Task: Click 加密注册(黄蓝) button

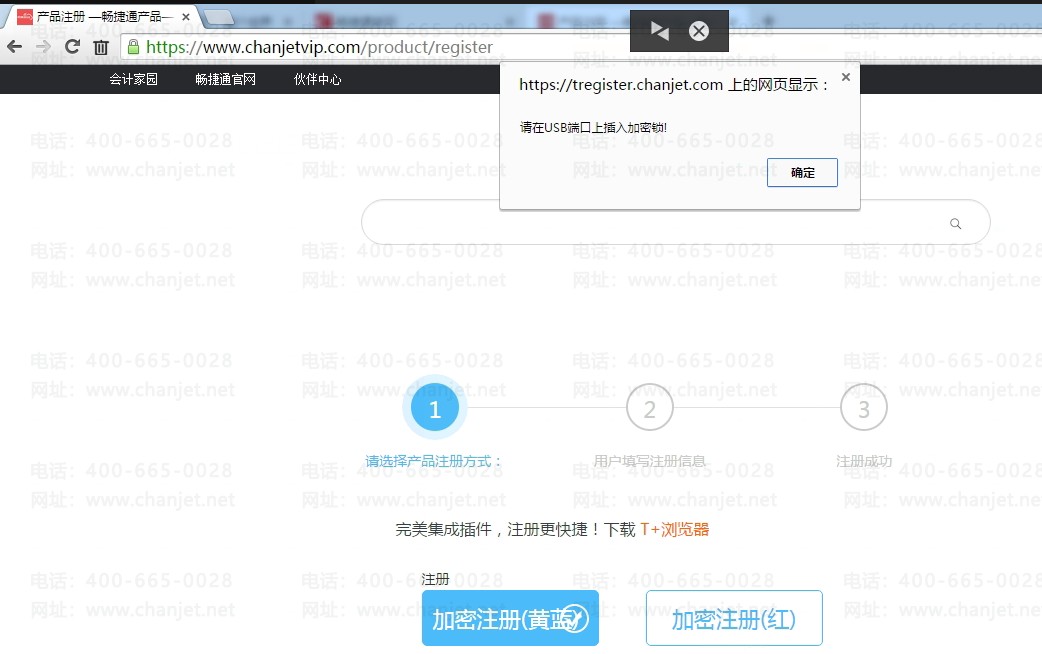Action: pos(510,618)
